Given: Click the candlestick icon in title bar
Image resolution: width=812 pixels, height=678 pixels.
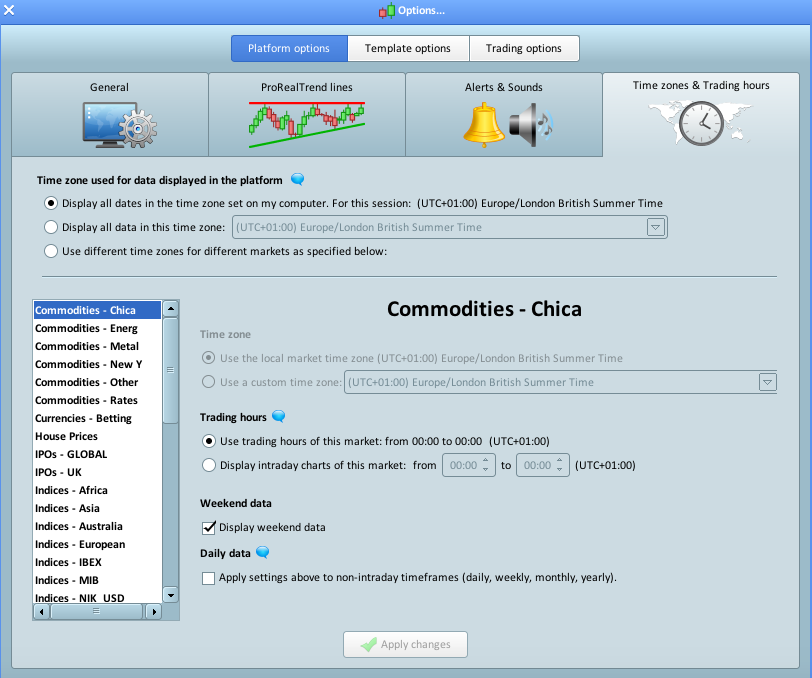Looking at the screenshot, I should tap(386, 10).
